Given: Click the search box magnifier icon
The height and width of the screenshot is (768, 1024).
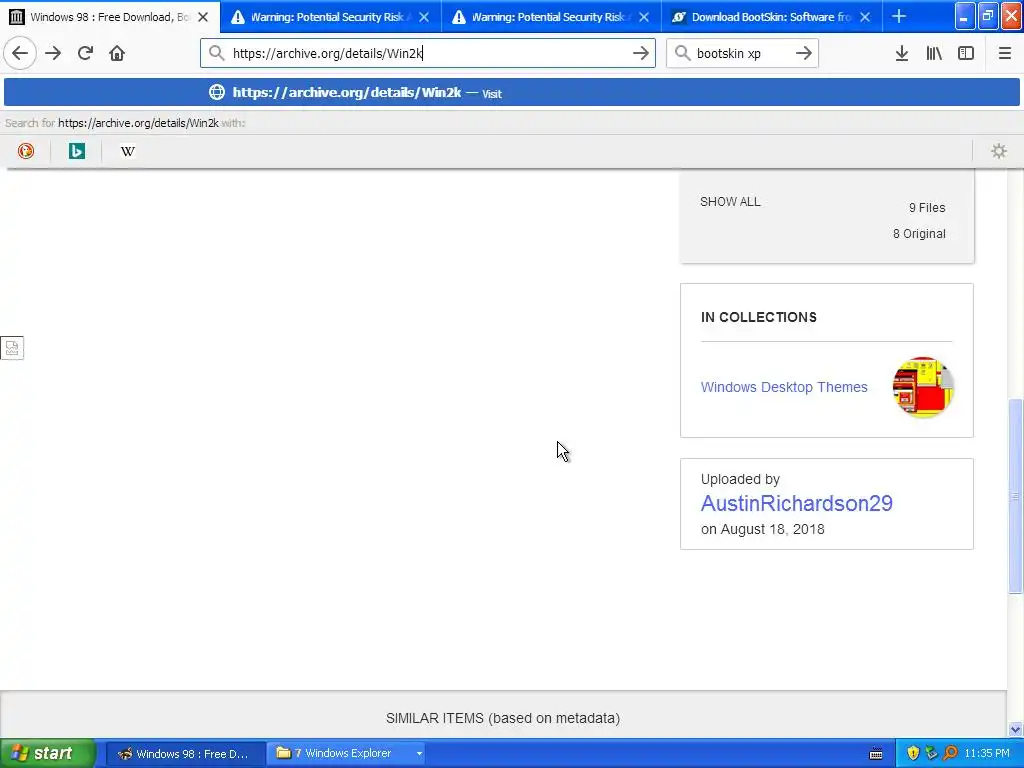Looking at the screenshot, I should tap(682, 53).
